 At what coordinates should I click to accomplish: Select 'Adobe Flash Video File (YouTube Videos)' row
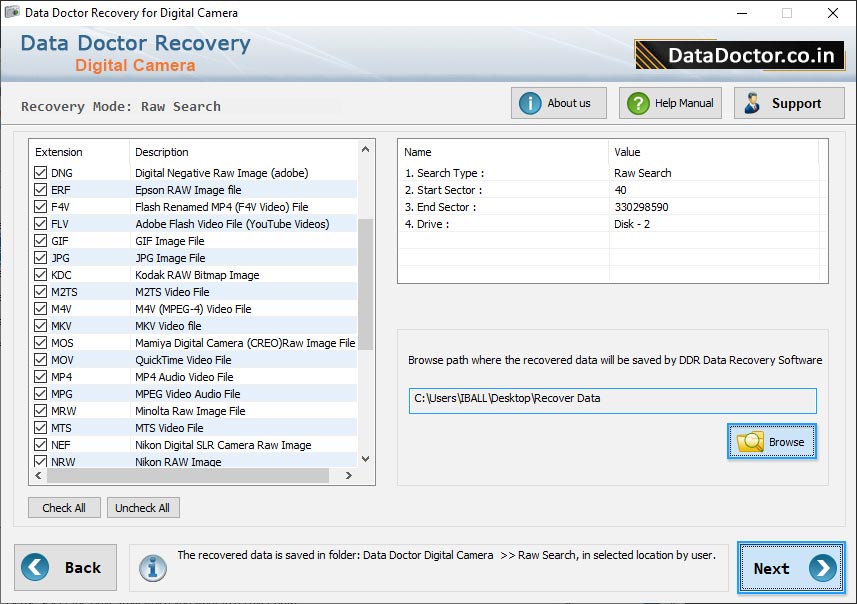point(194,224)
